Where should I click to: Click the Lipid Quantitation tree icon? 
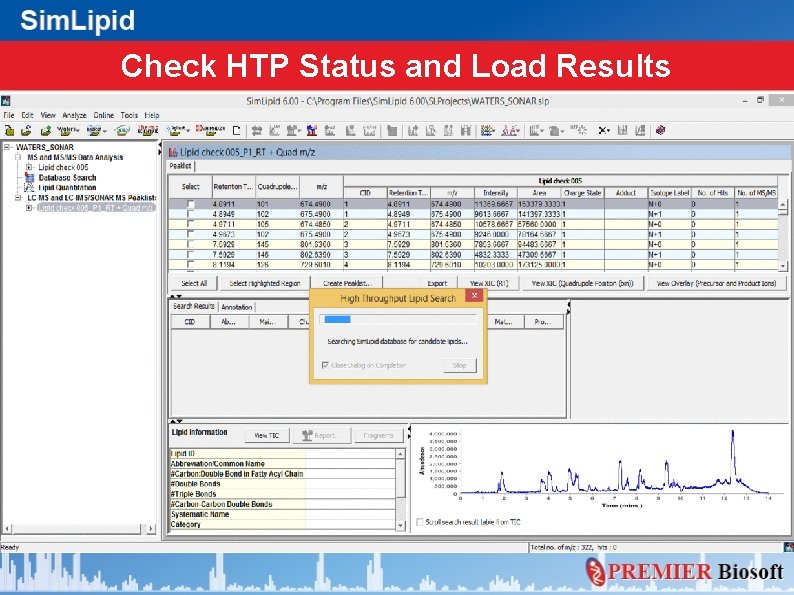[29, 188]
